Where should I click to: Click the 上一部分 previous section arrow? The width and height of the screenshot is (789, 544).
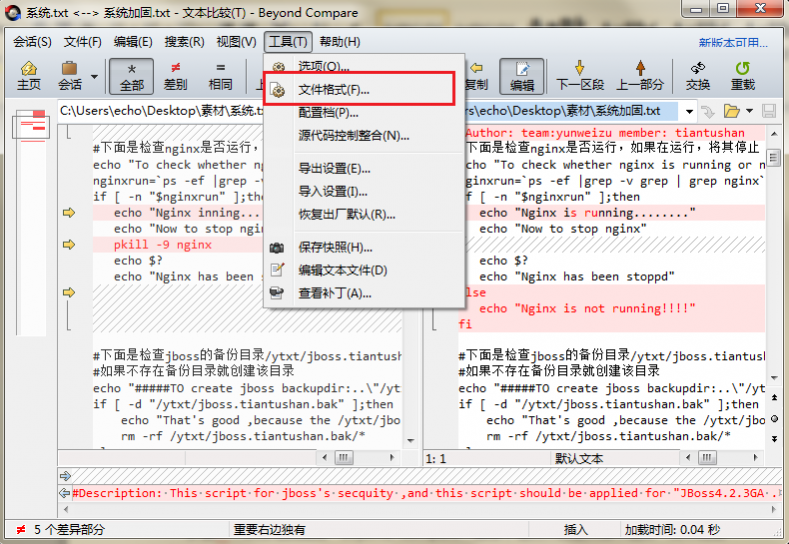640,75
